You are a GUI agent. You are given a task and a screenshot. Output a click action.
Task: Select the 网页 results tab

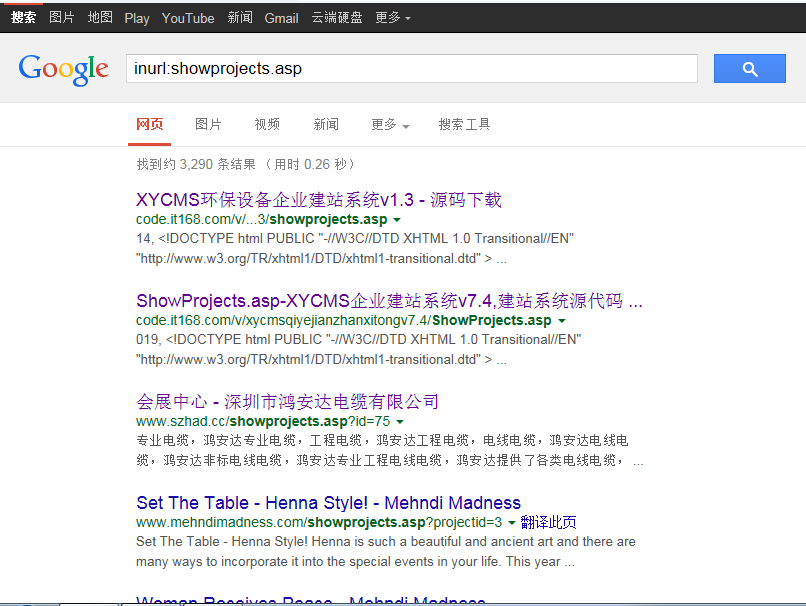coord(150,124)
